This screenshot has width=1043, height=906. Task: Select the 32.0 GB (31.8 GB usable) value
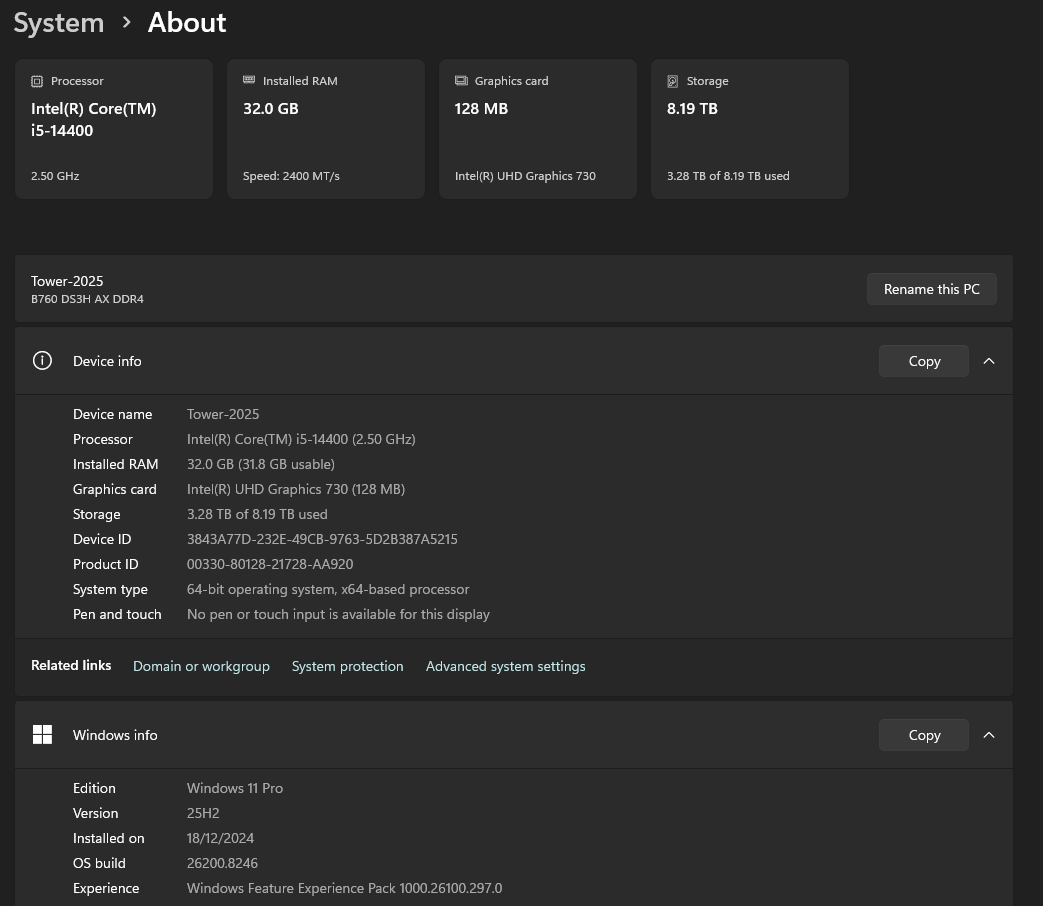261,464
